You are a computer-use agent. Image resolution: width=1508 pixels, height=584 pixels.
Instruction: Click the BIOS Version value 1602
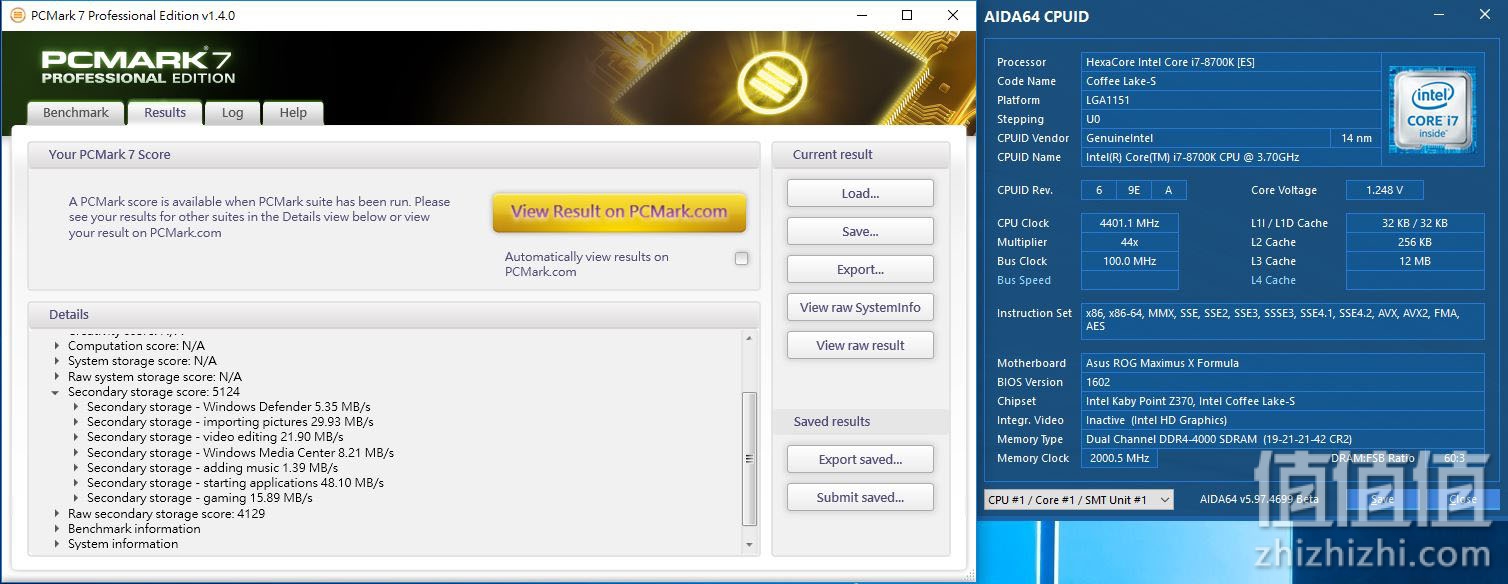point(1283,382)
